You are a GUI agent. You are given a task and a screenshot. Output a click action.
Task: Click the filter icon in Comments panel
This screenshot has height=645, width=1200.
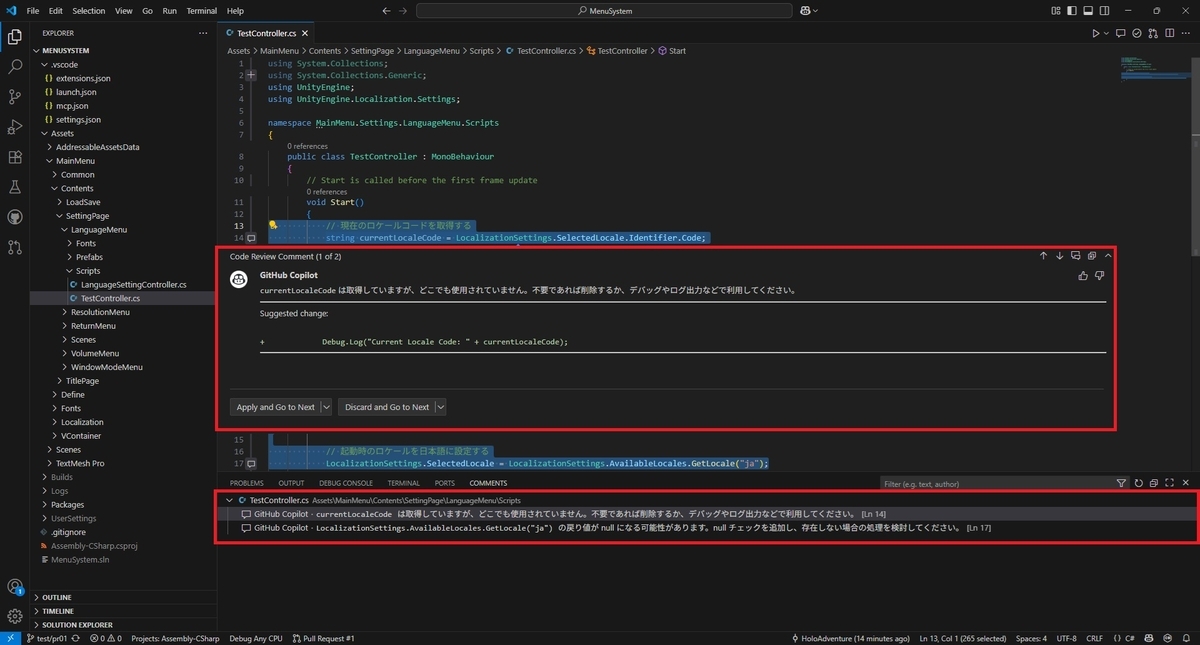click(x=1121, y=482)
